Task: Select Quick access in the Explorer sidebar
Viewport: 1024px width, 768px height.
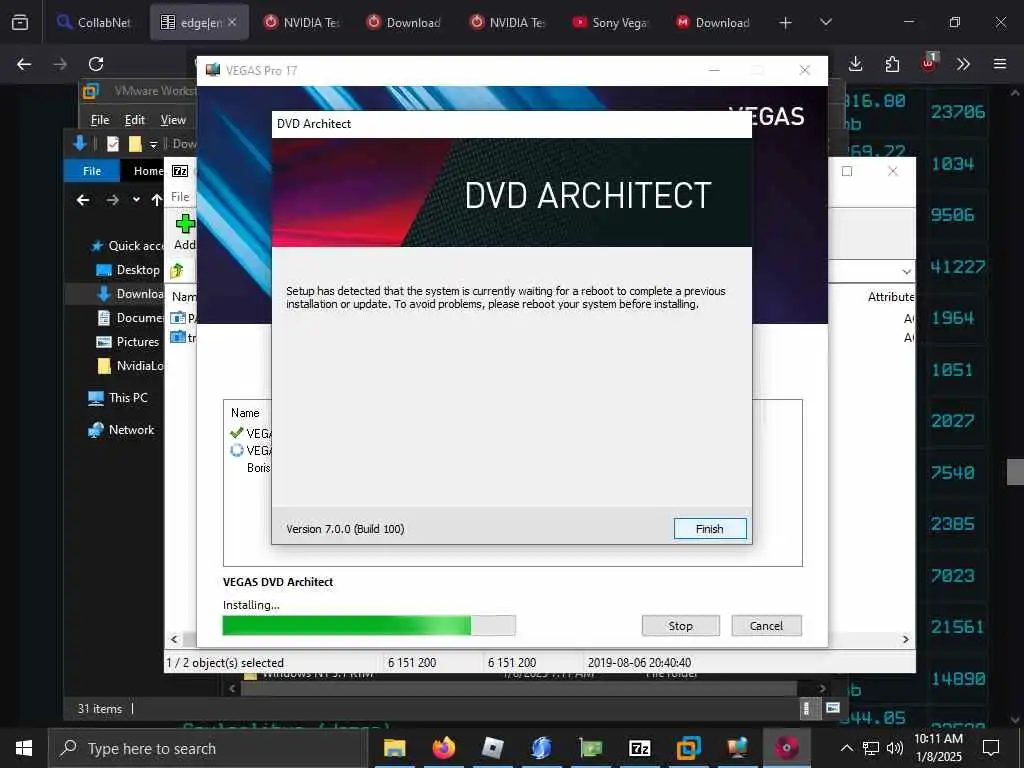Action: pos(127,246)
